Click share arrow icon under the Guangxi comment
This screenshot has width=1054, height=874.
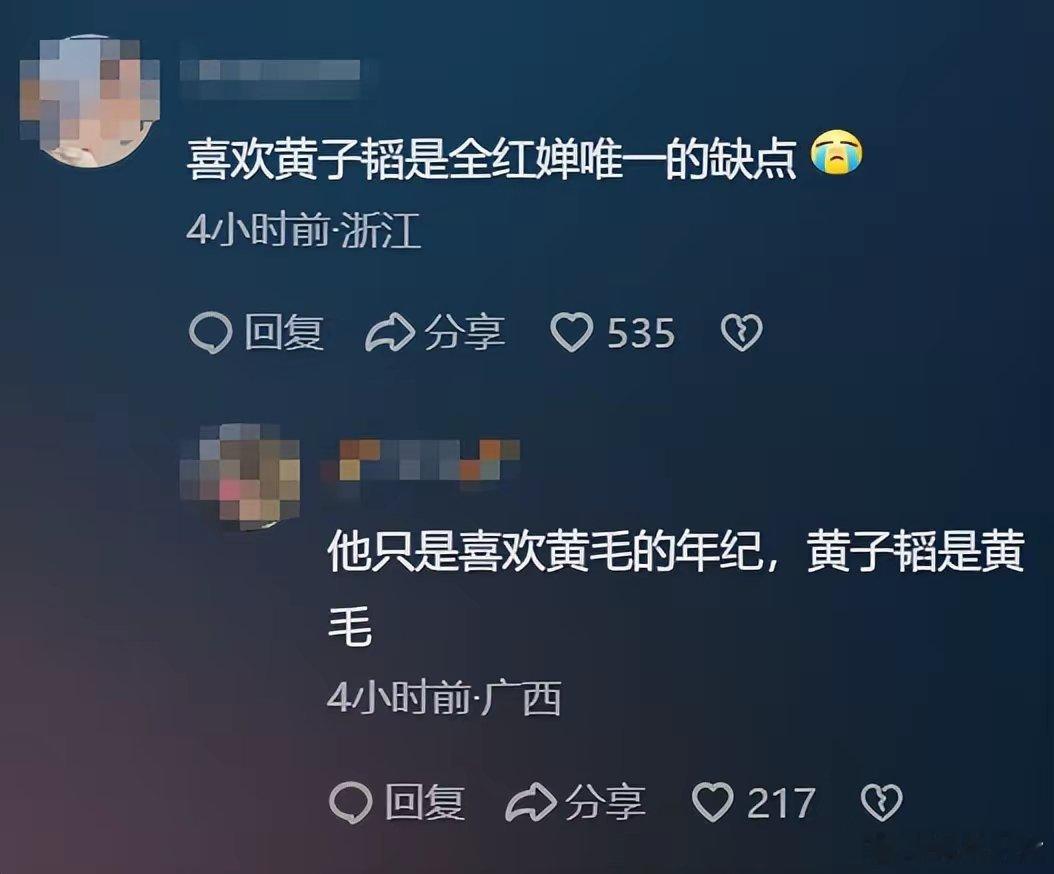[531, 803]
